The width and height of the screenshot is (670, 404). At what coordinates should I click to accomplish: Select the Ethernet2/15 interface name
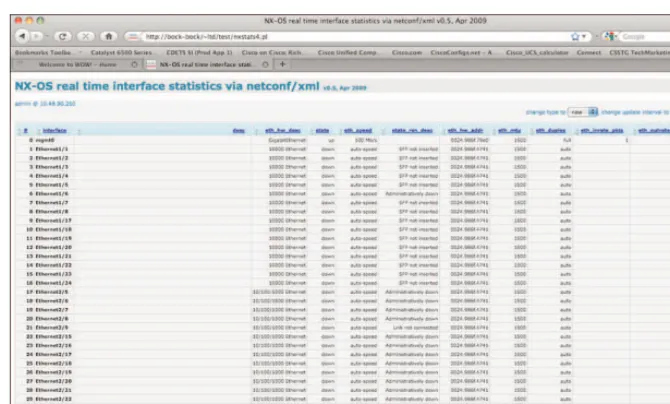(53, 336)
